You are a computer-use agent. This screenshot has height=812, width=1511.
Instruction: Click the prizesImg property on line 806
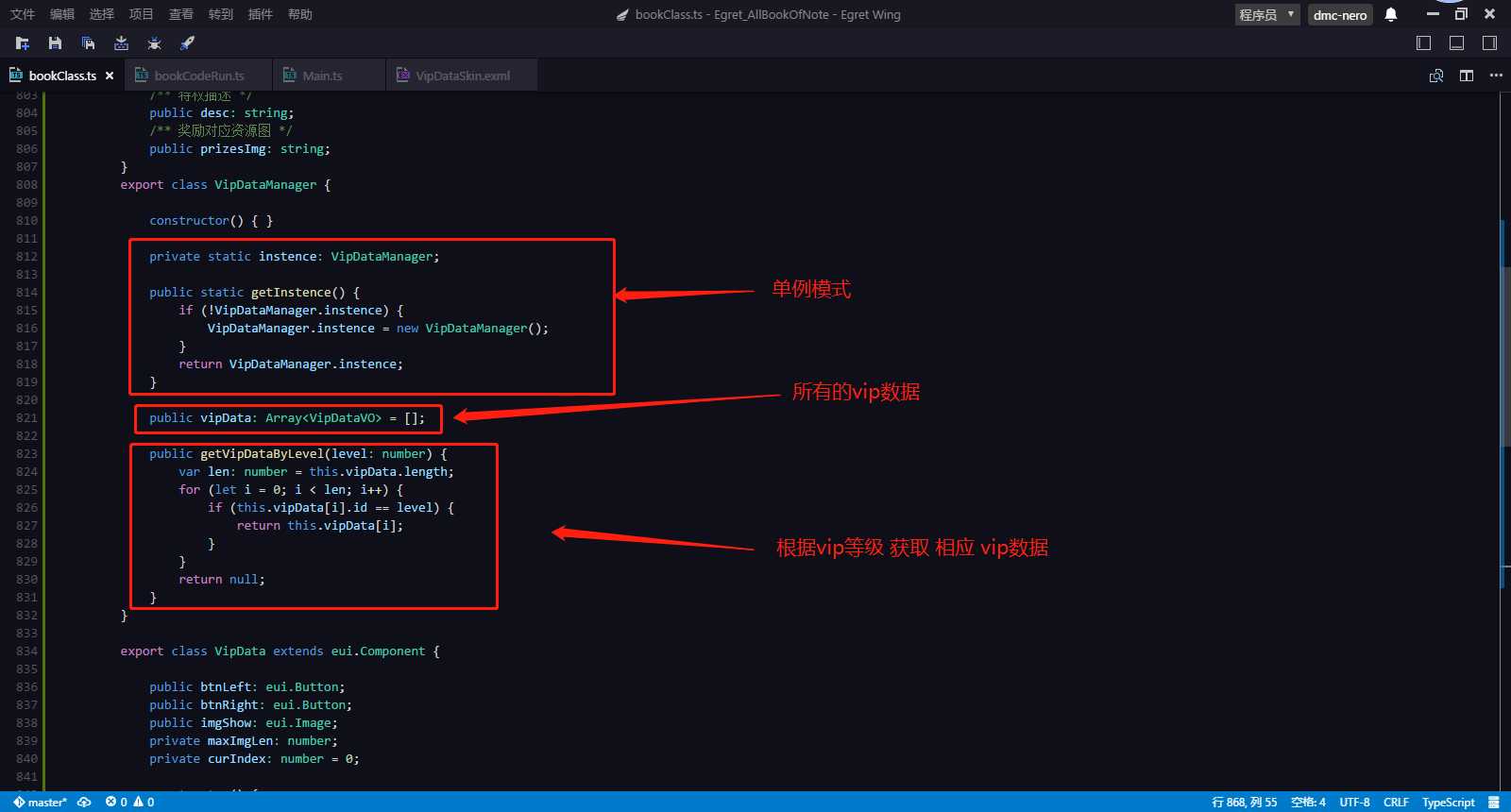pyautogui.click(x=232, y=149)
